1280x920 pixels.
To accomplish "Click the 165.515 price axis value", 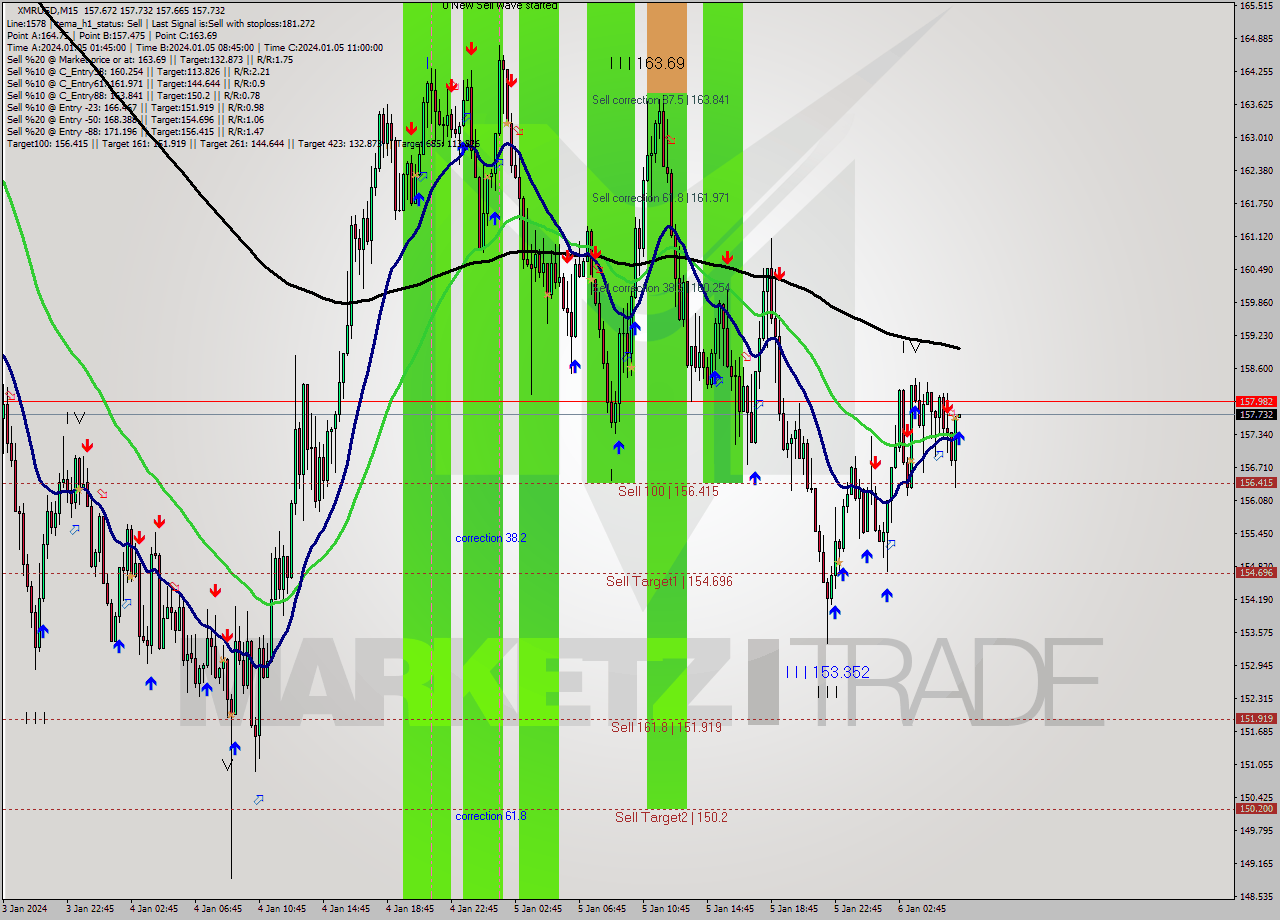I will [1256, 6].
